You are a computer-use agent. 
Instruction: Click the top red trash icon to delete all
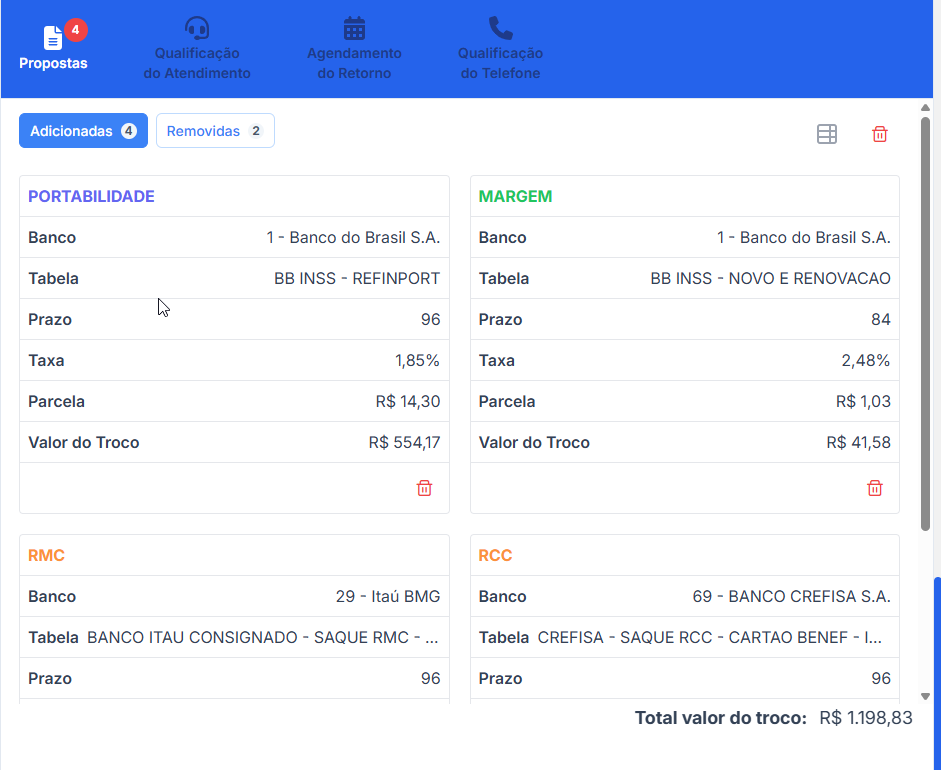click(880, 134)
